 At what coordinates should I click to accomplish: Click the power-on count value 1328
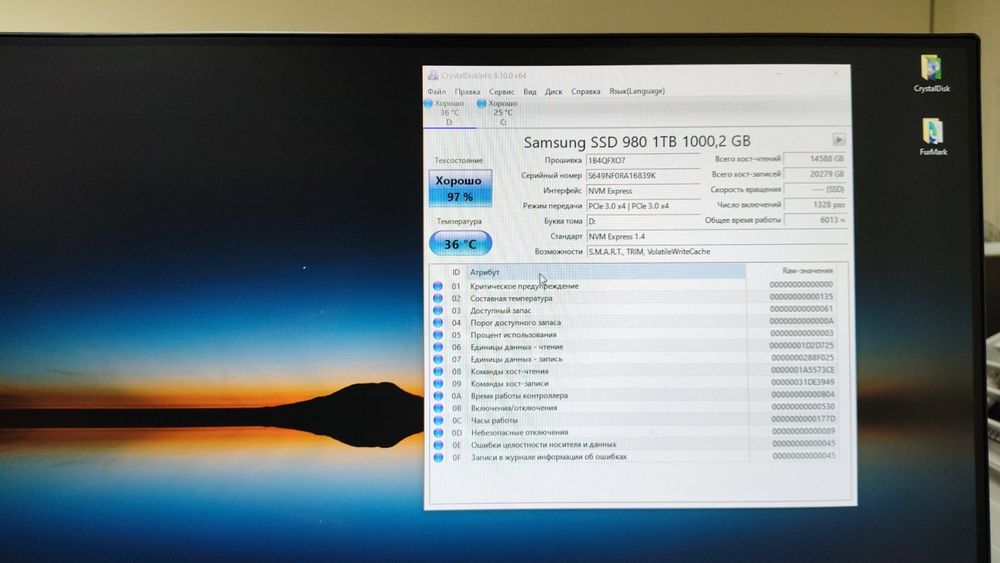(x=815, y=205)
